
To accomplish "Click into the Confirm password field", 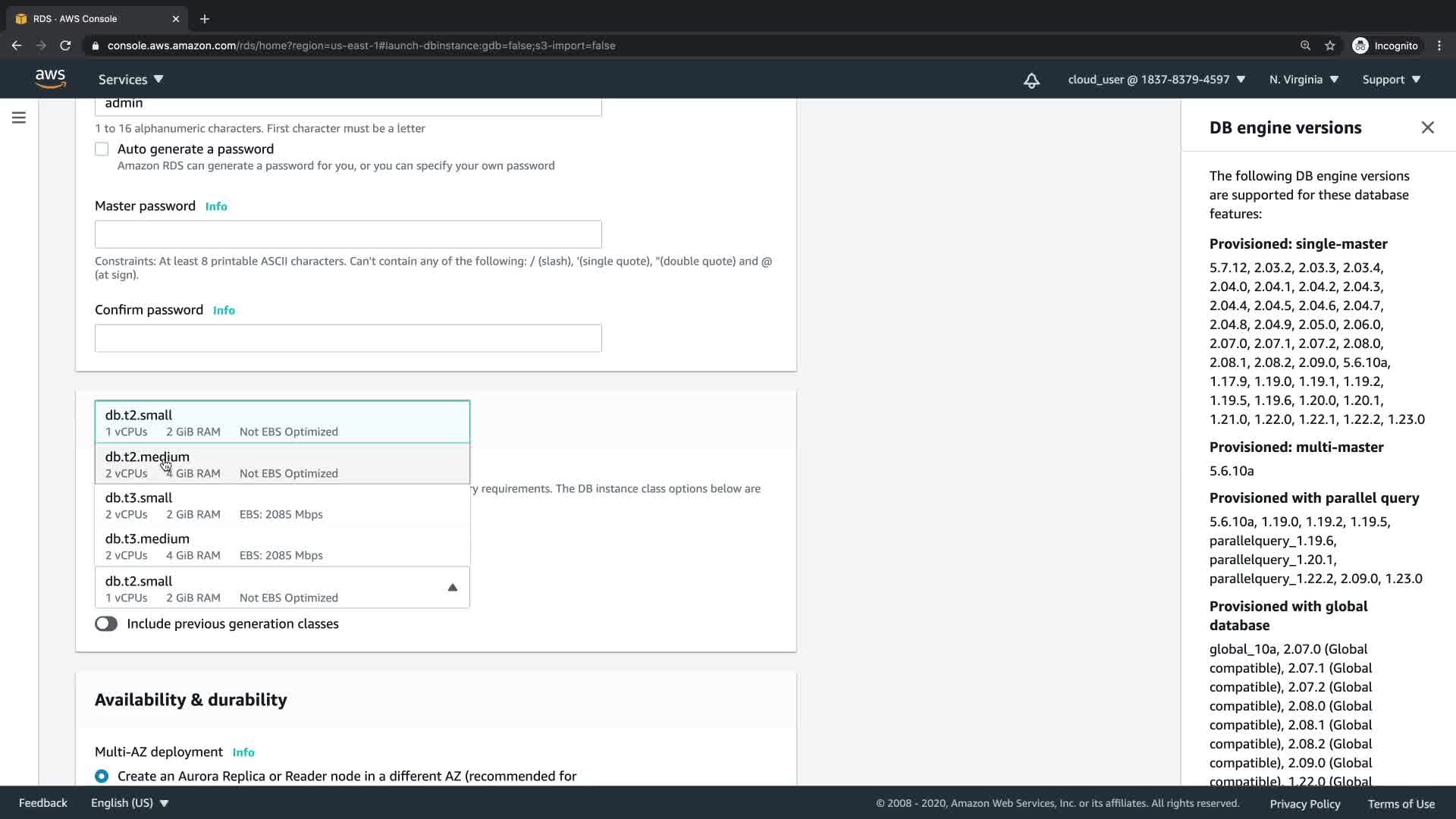I will [348, 338].
